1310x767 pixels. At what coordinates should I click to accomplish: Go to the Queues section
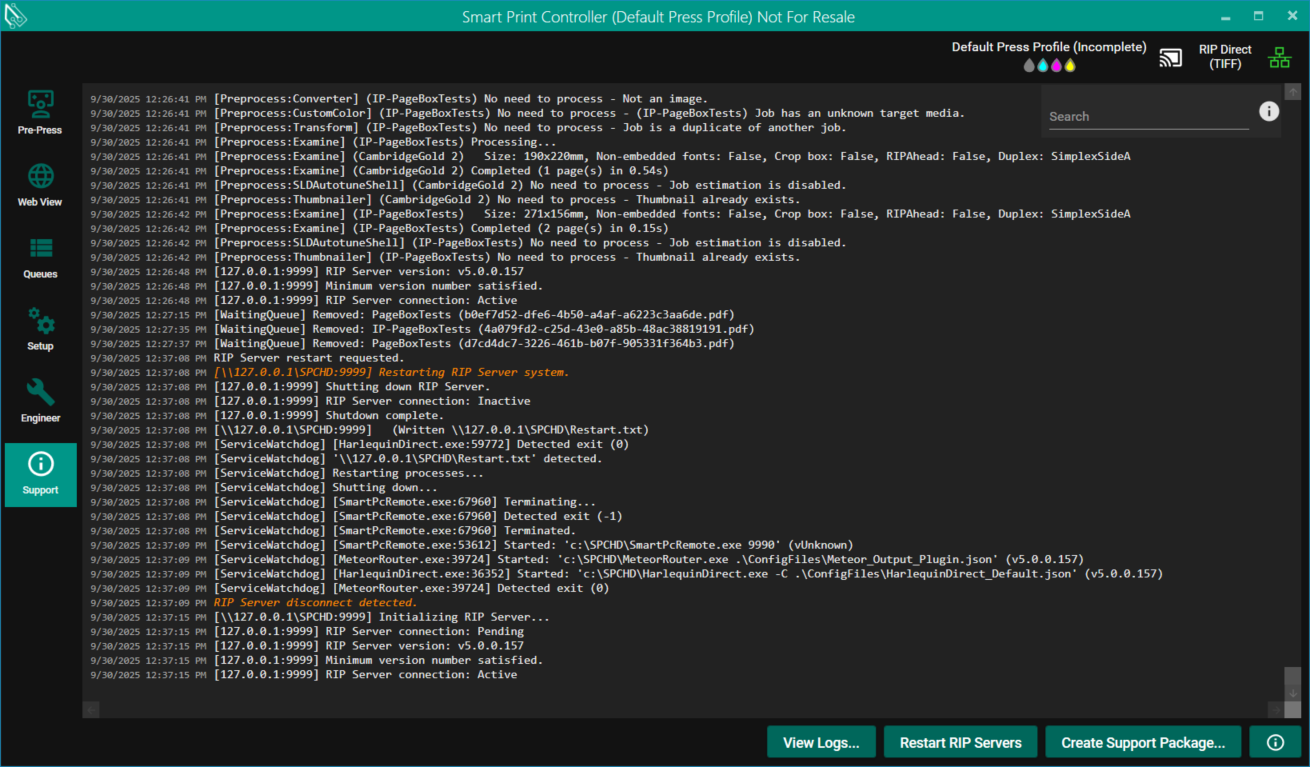(x=40, y=257)
